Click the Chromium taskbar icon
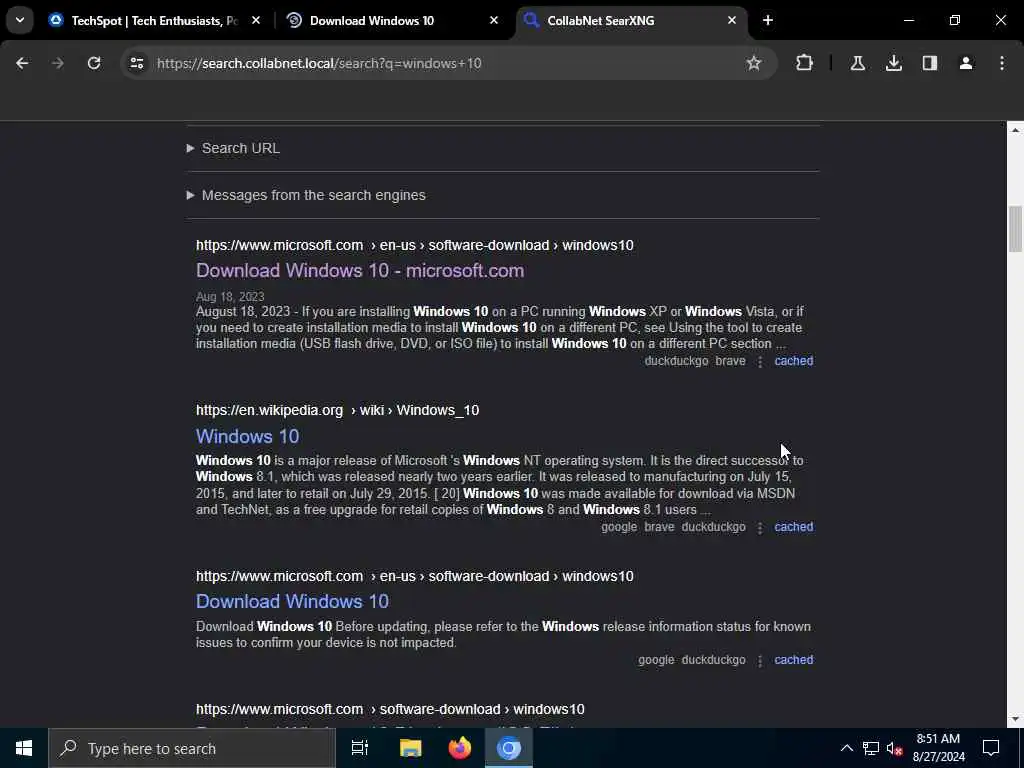Image resolution: width=1024 pixels, height=768 pixels. tap(509, 748)
